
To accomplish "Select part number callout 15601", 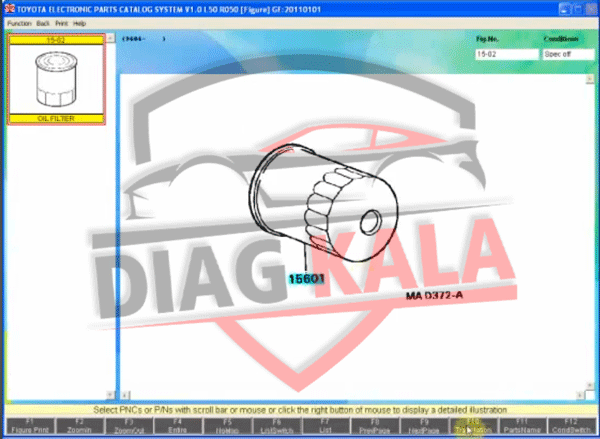I will [x=307, y=279].
